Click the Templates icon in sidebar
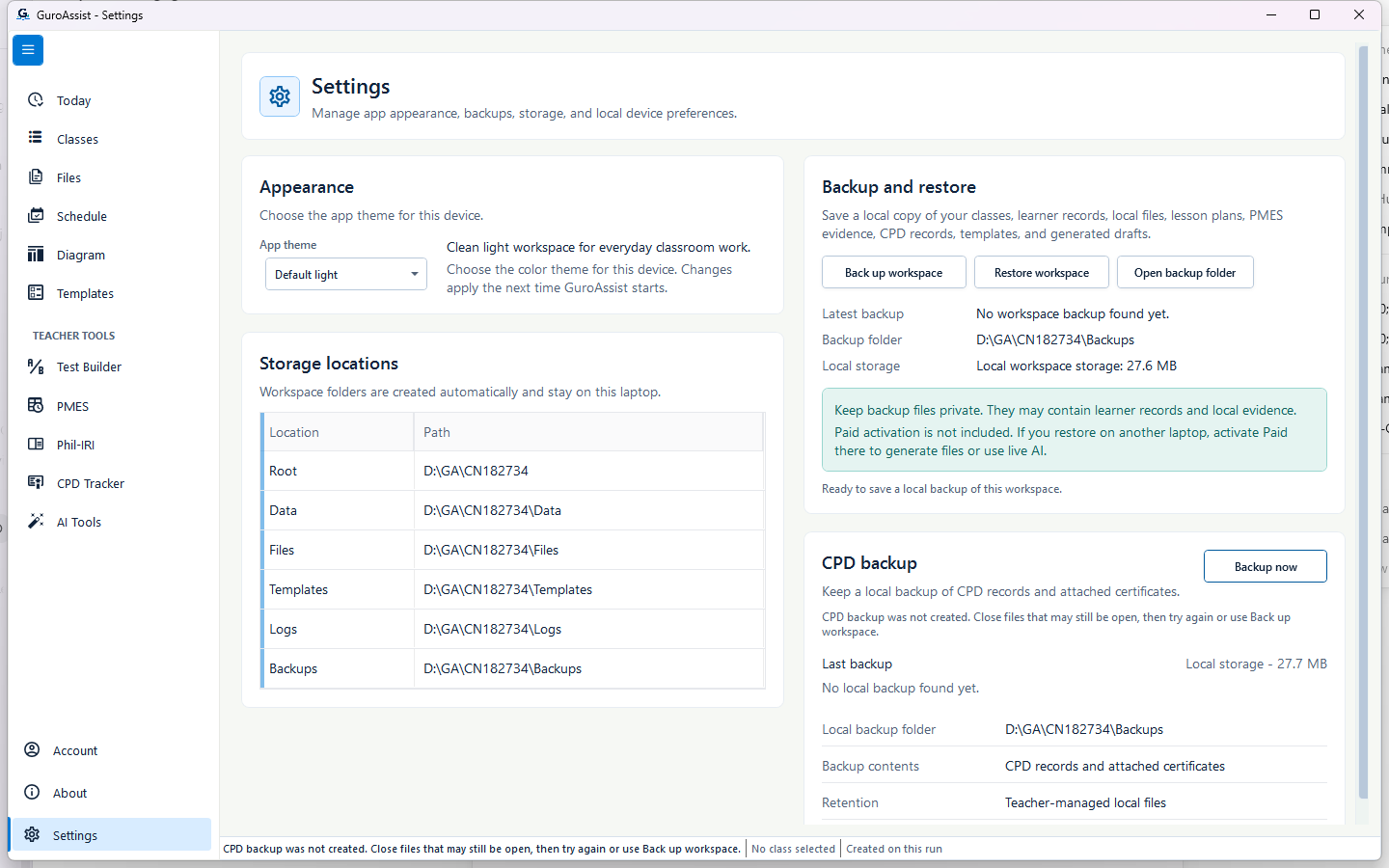This screenshot has height=868, width=1389. [36, 292]
